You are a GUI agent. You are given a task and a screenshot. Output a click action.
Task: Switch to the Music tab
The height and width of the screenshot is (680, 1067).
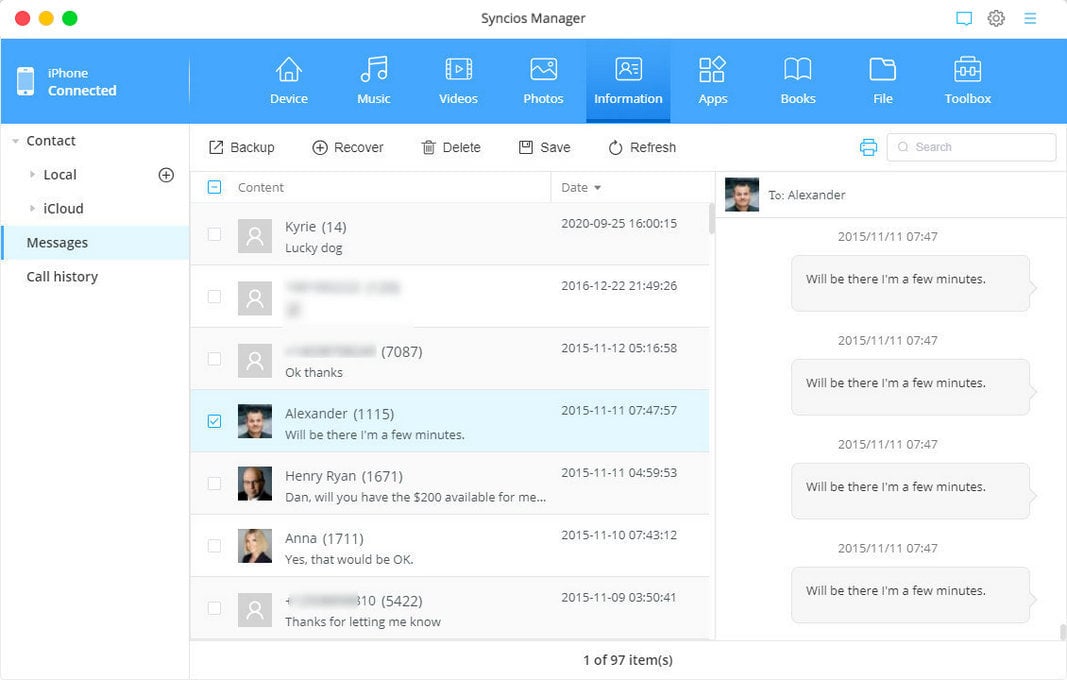pos(374,81)
